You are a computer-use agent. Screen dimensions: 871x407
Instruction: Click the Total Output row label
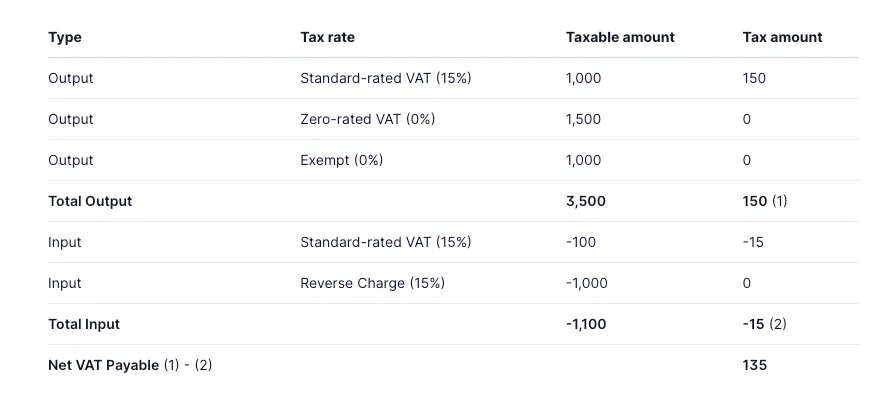(90, 201)
